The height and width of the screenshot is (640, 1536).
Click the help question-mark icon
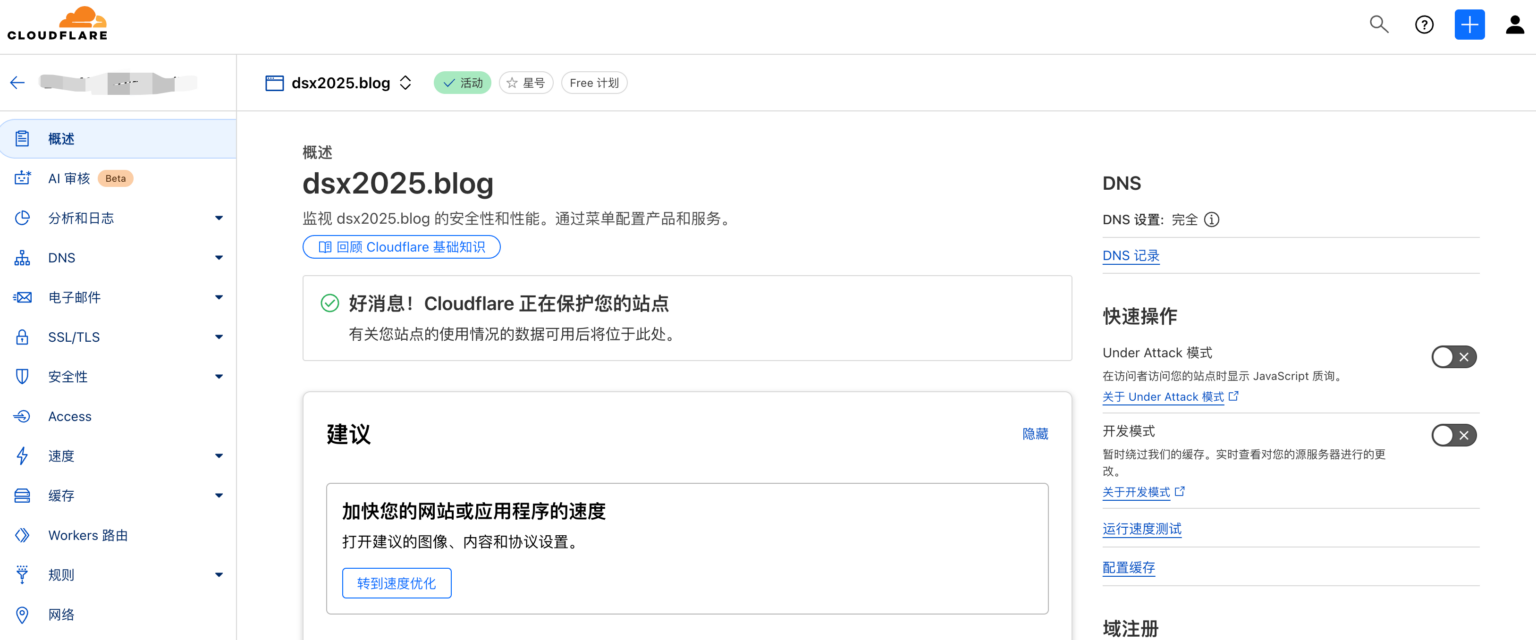point(1424,24)
